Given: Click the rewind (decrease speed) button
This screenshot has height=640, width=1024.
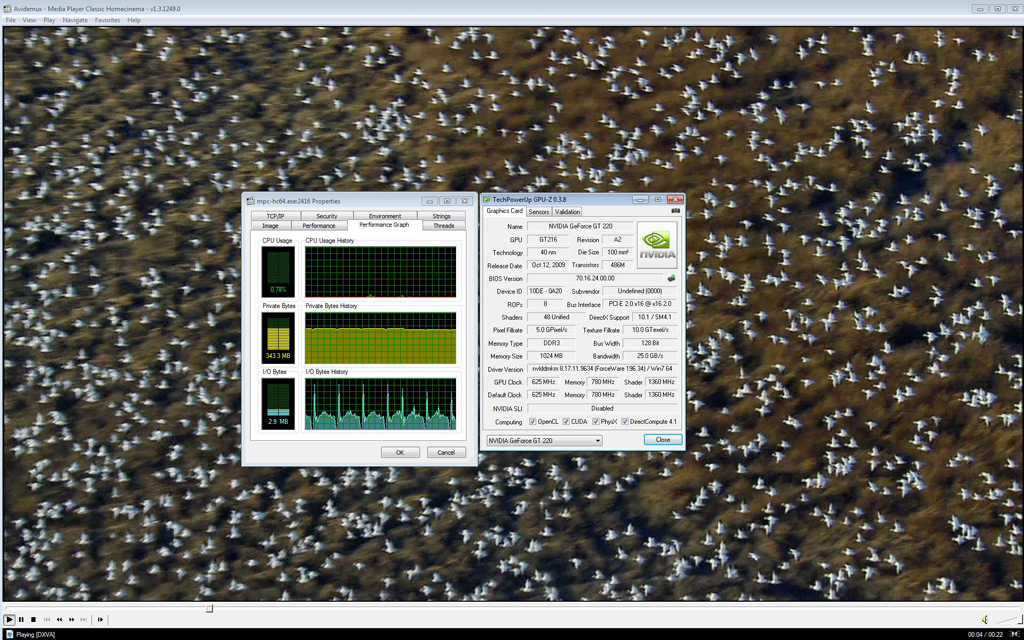Looking at the screenshot, I should 59,620.
